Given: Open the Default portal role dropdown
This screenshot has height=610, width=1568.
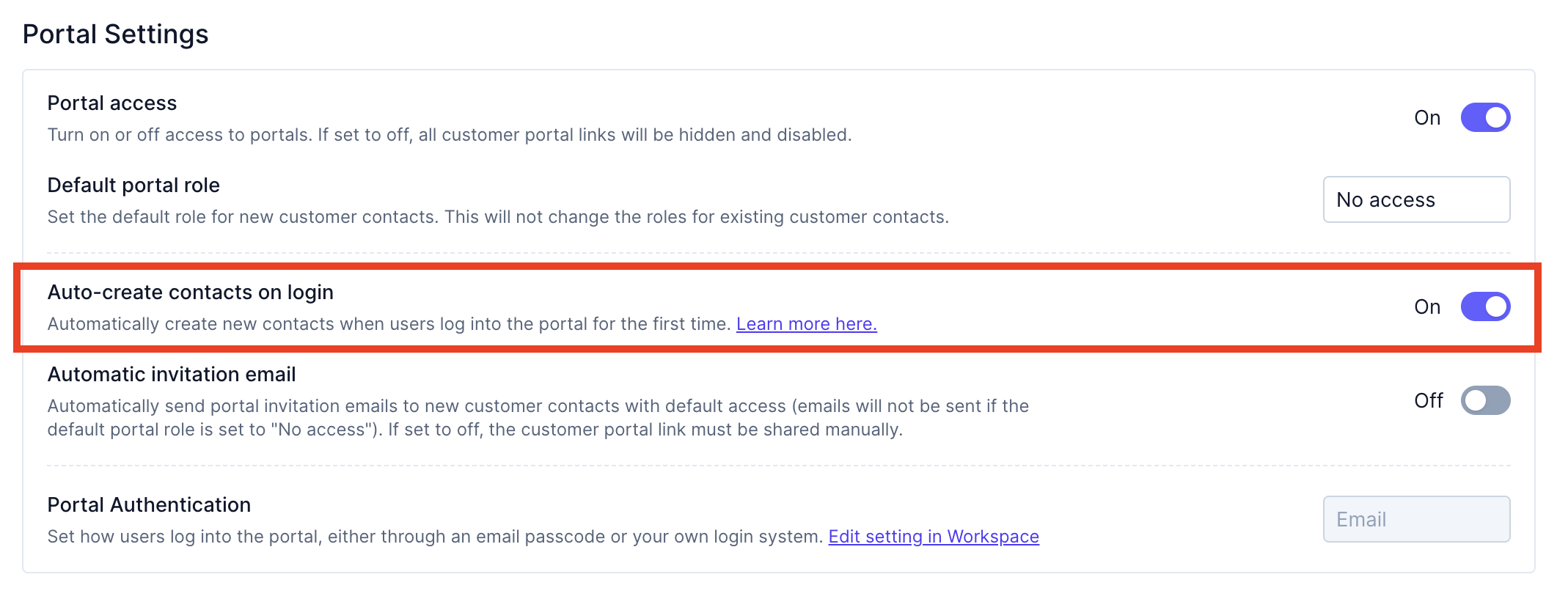Looking at the screenshot, I should pos(1415,199).
